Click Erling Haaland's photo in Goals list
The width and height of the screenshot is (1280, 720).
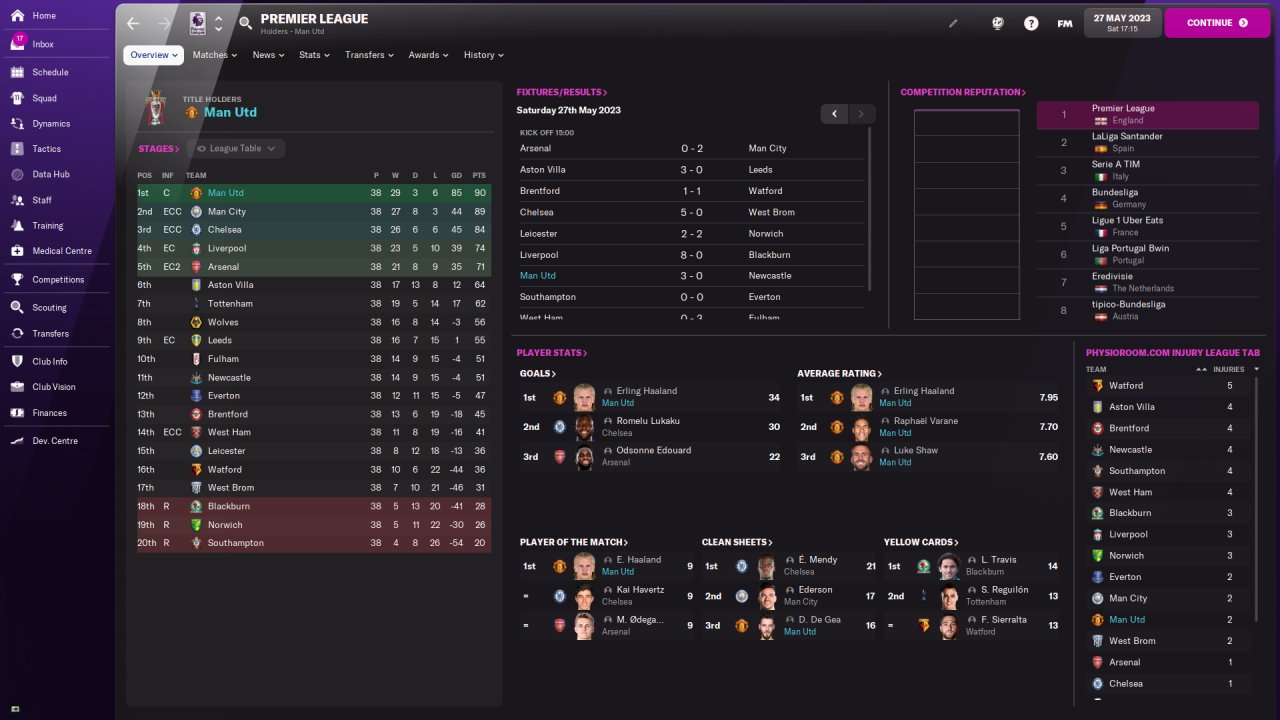[585, 397]
